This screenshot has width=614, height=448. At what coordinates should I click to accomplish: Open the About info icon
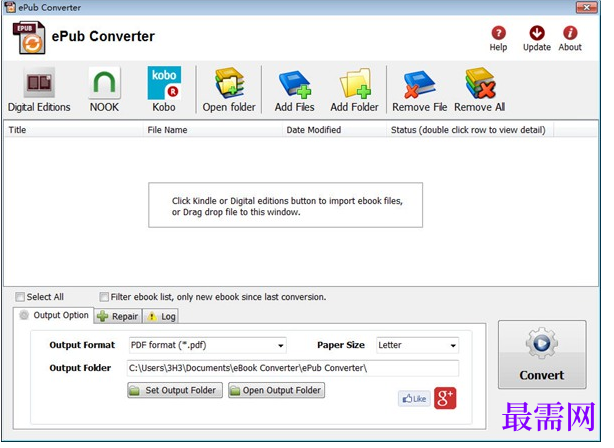pyautogui.click(x=570, y=33)
